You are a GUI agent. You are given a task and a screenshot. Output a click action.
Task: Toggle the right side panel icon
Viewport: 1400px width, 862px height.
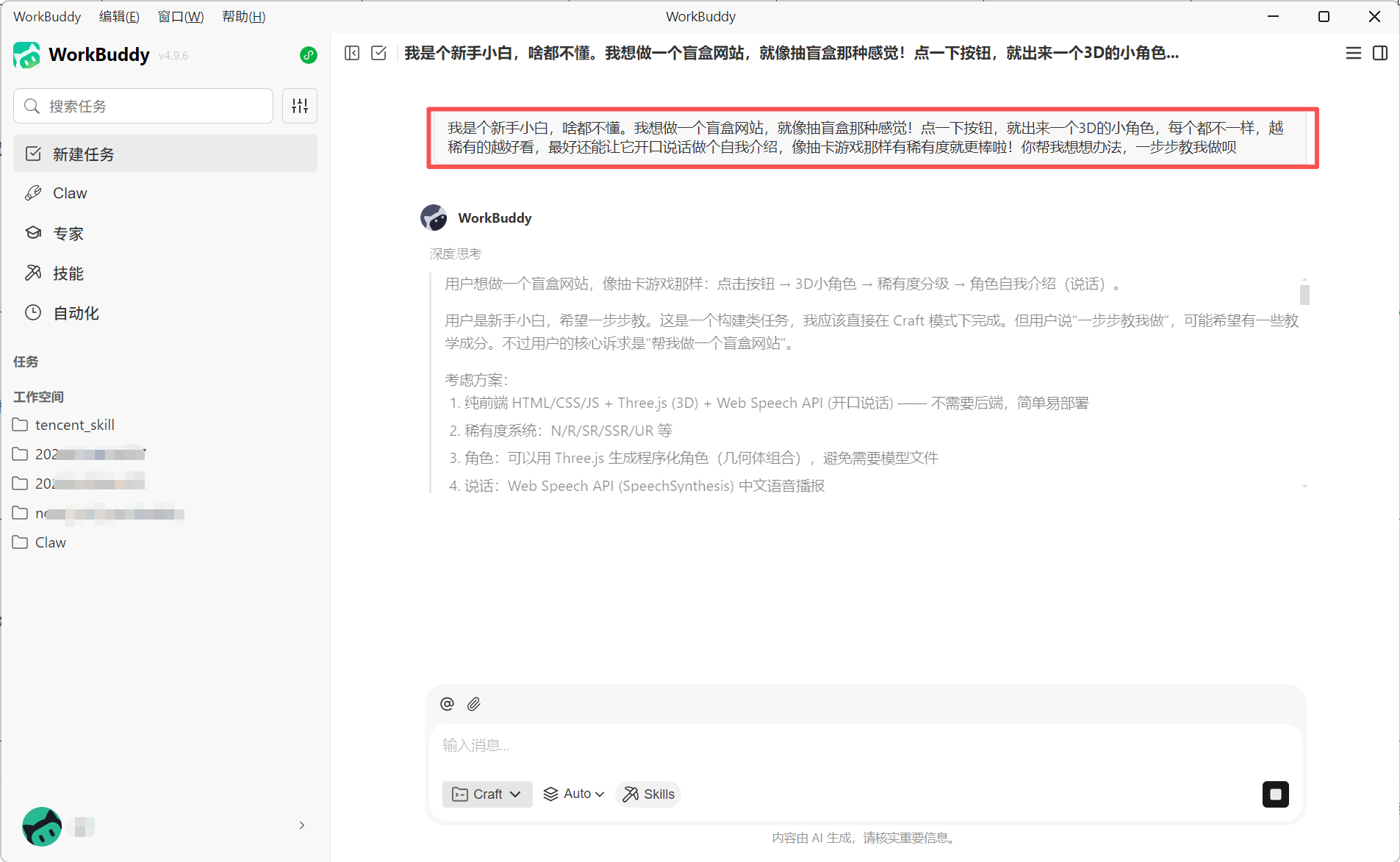coord(1380,53)
